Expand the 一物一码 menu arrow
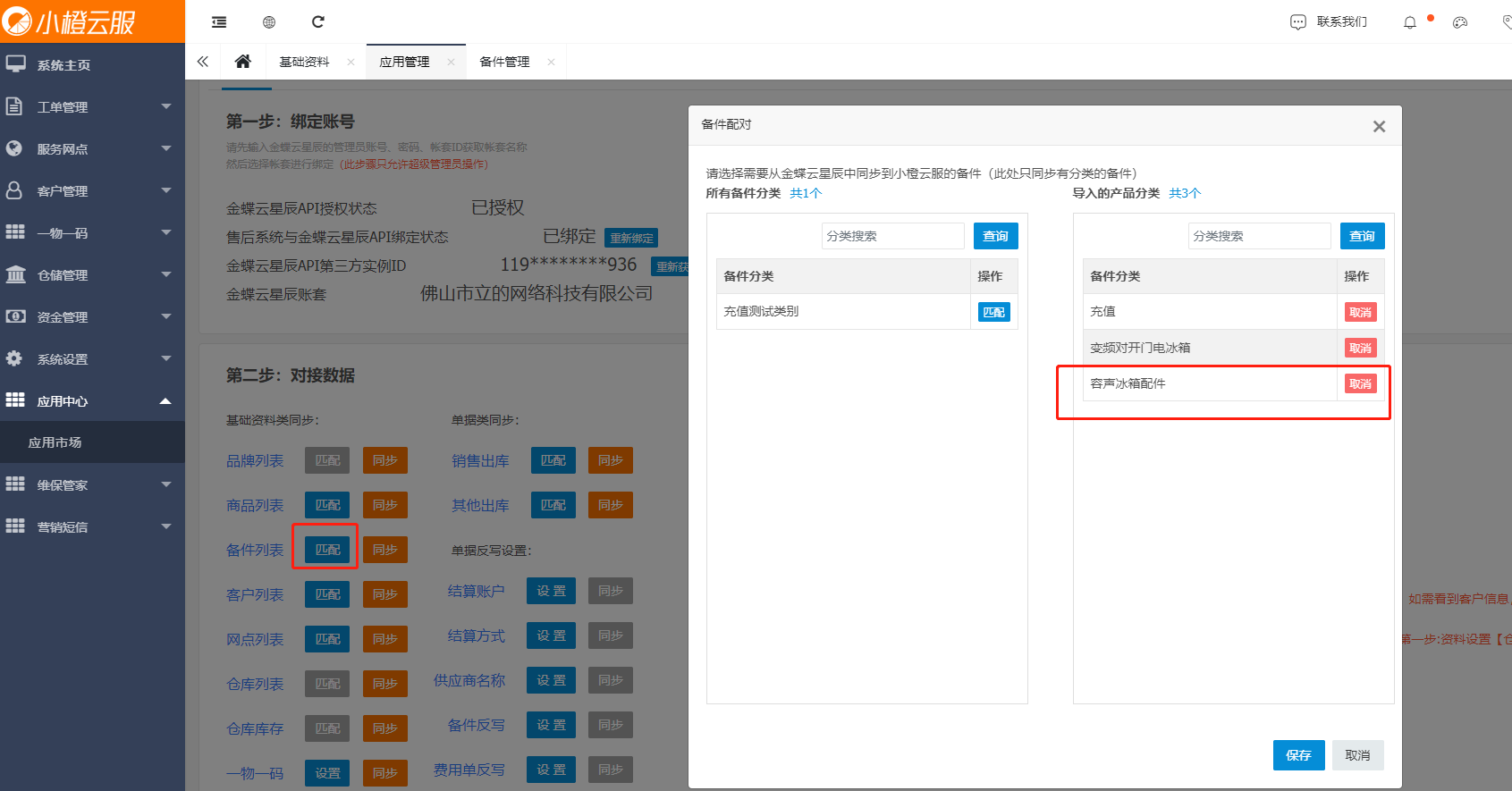This screenshot has height=791, width=1512. coord(165,232)
